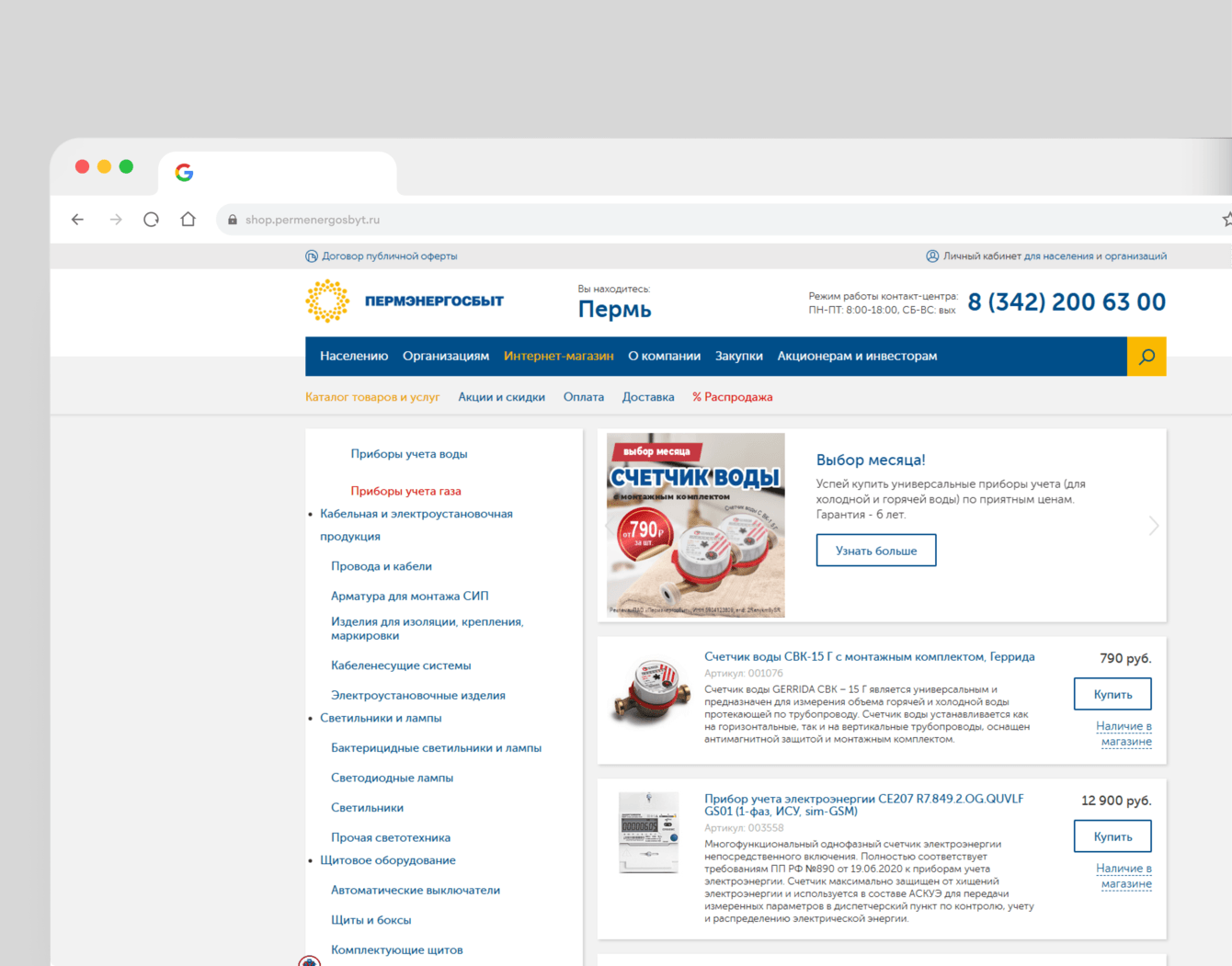The image size is (1232, 966).
Task: Open the browser home page icon
Action: 188,219
